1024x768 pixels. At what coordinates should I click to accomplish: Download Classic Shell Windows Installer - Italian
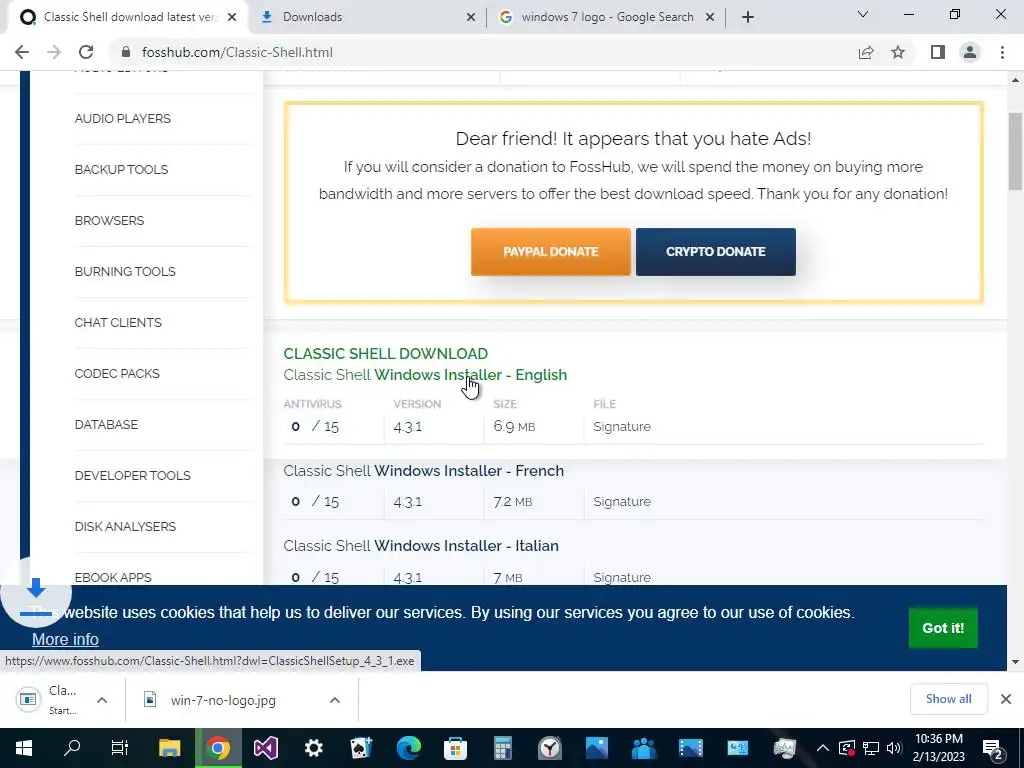click(x=421, y=546)
